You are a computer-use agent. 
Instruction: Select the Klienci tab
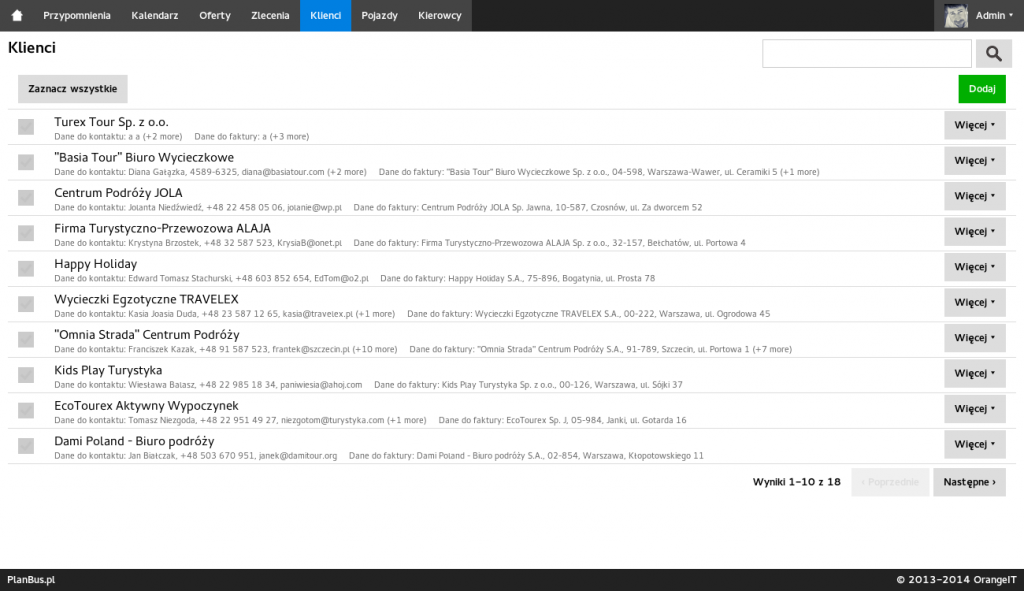[326, 15]
